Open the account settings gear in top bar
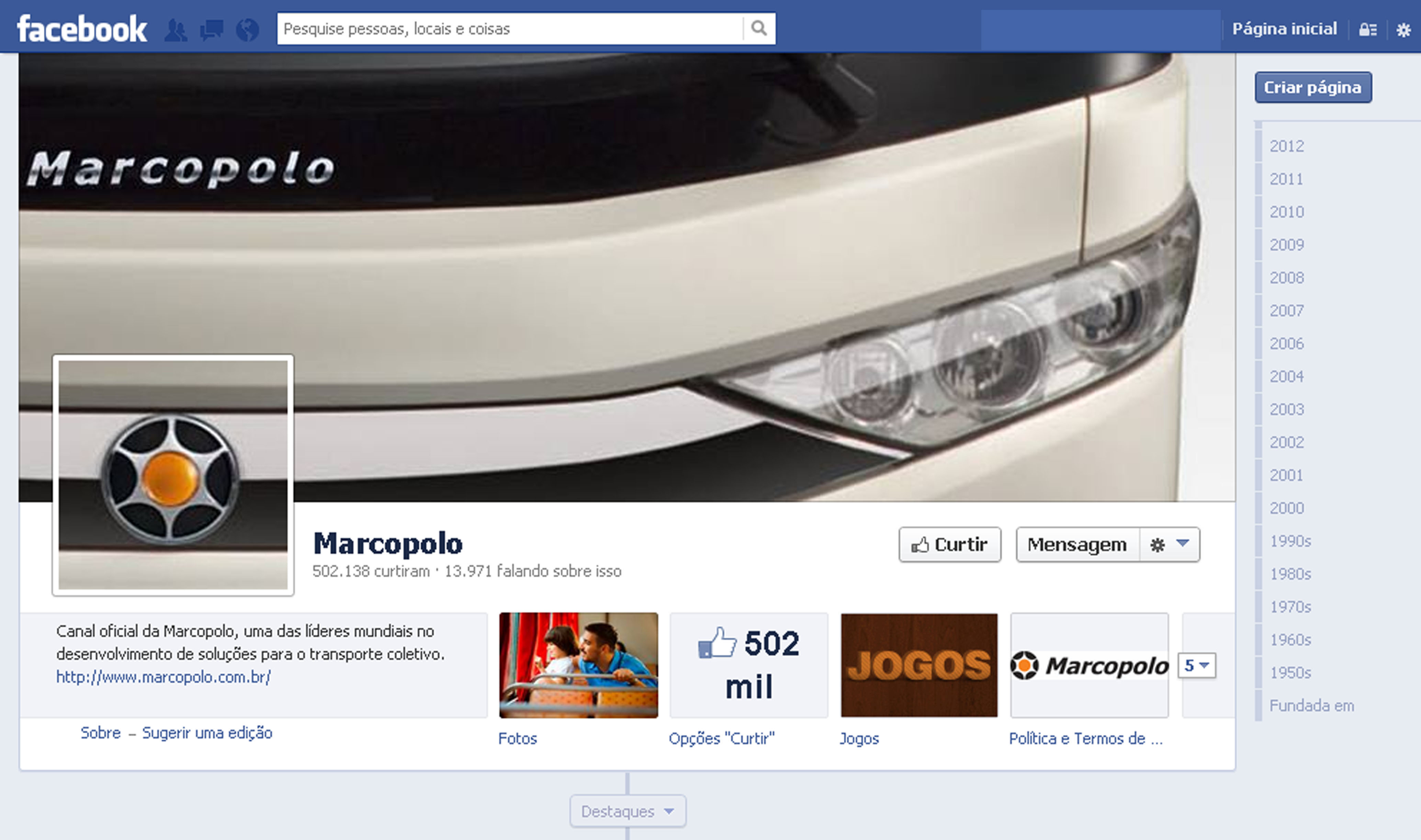Viewport: 1421px width, 840px height. point(1403,30)
